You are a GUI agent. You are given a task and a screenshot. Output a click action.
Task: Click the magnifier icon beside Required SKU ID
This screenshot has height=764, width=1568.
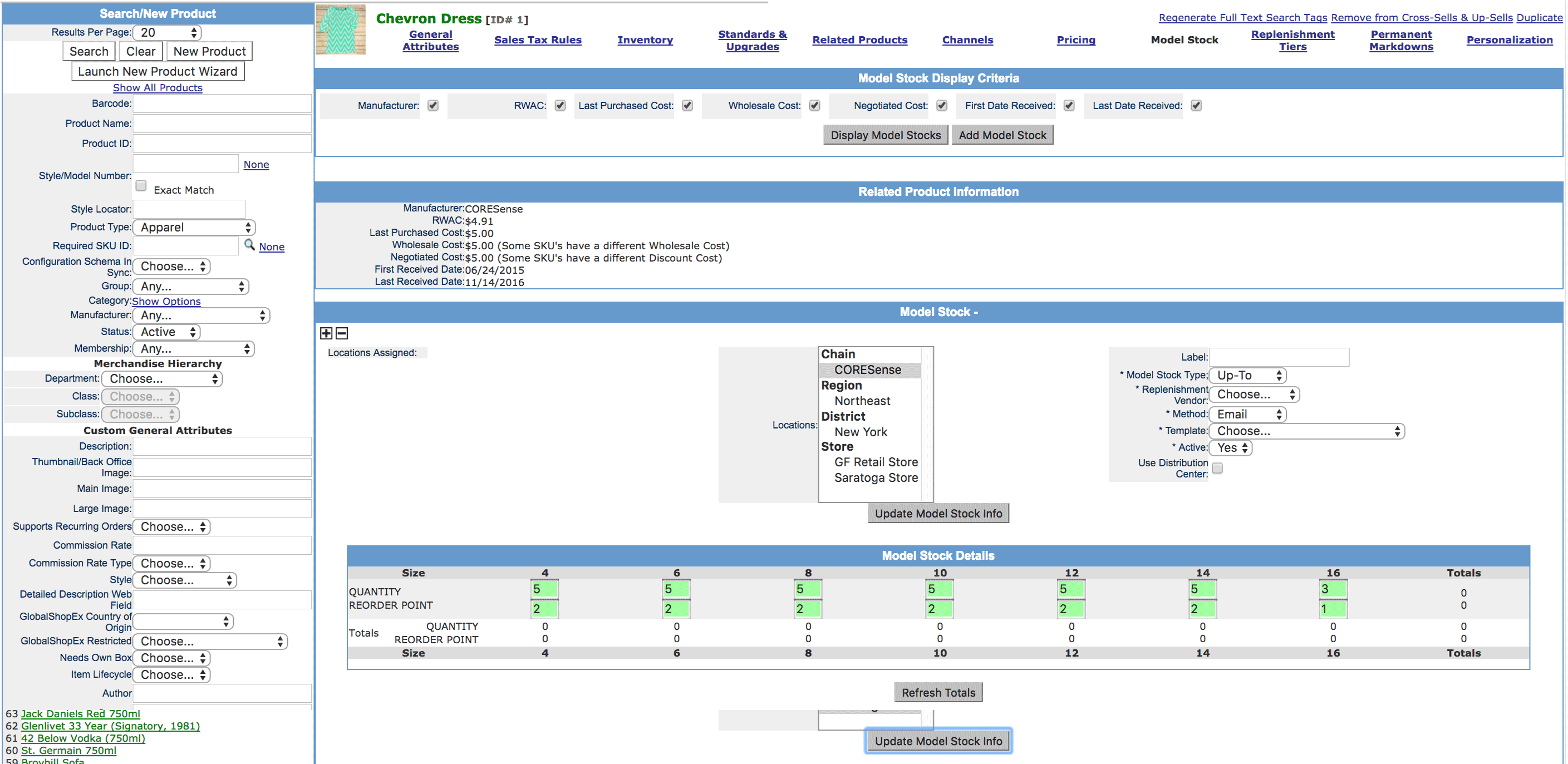[249, 244]
